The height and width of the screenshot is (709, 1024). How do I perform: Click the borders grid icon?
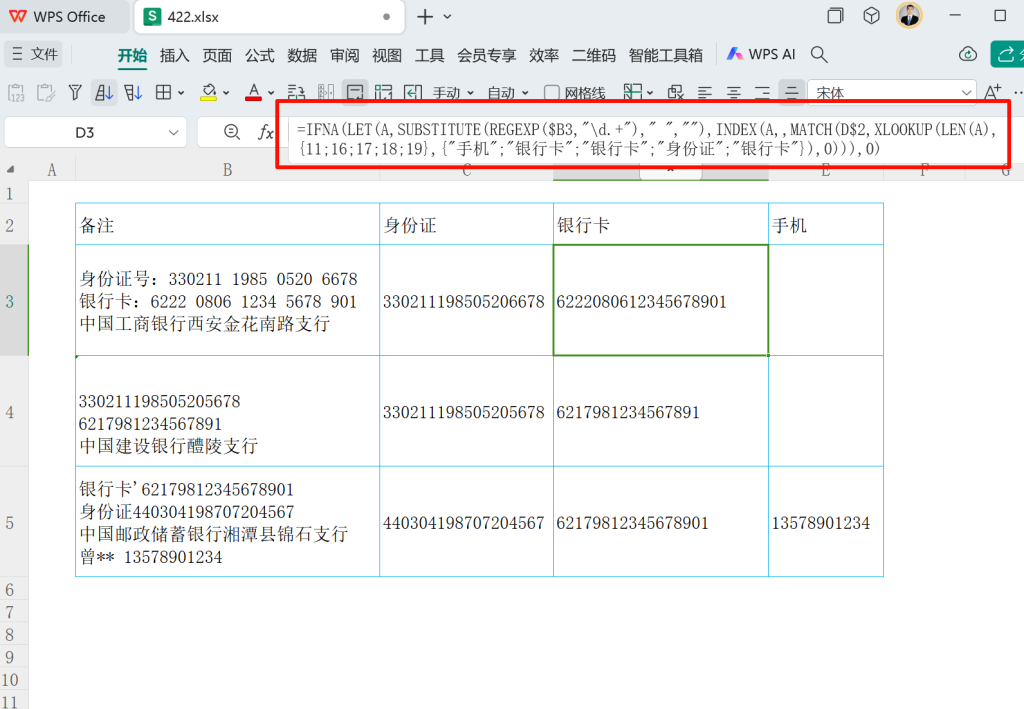163,93
